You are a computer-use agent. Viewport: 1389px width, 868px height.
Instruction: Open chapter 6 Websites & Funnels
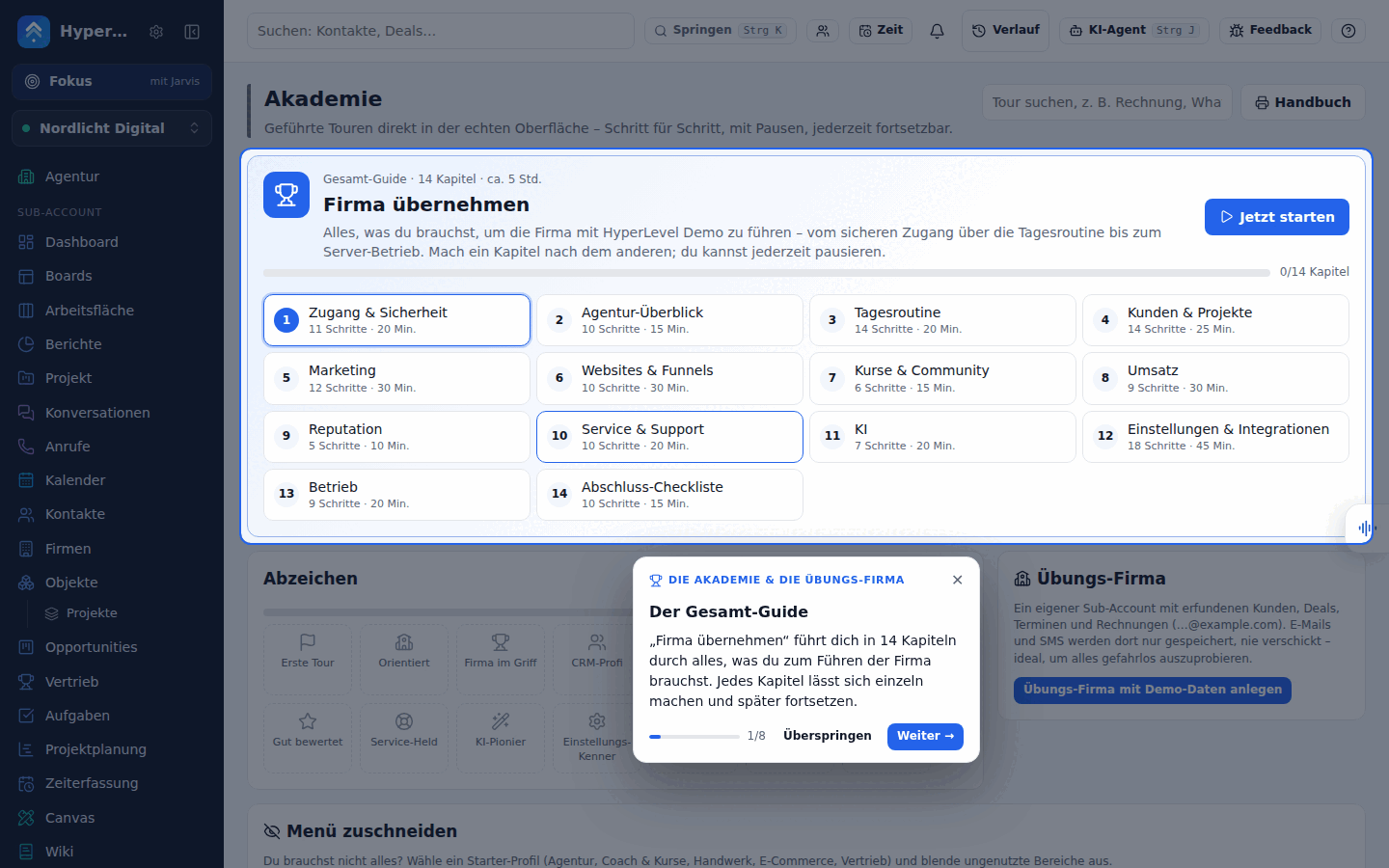(x=669, y=378)
